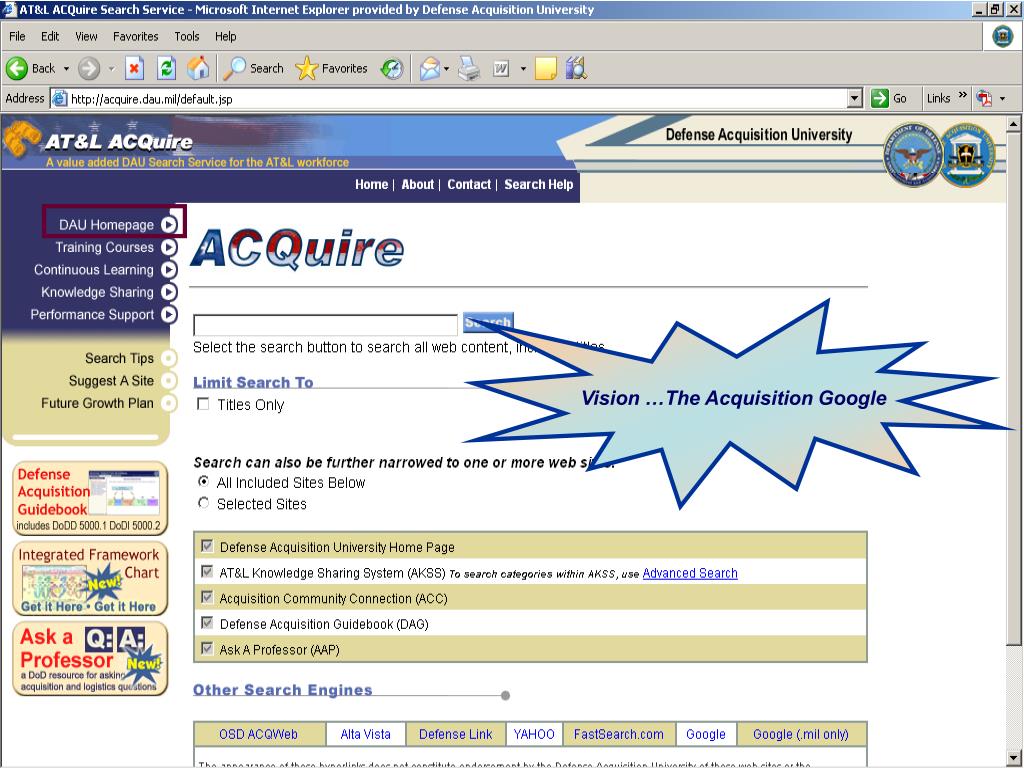Viewport: 1024px width, 768px height.
Task: Click the Department of Defense seal
Action: [912, 155]
